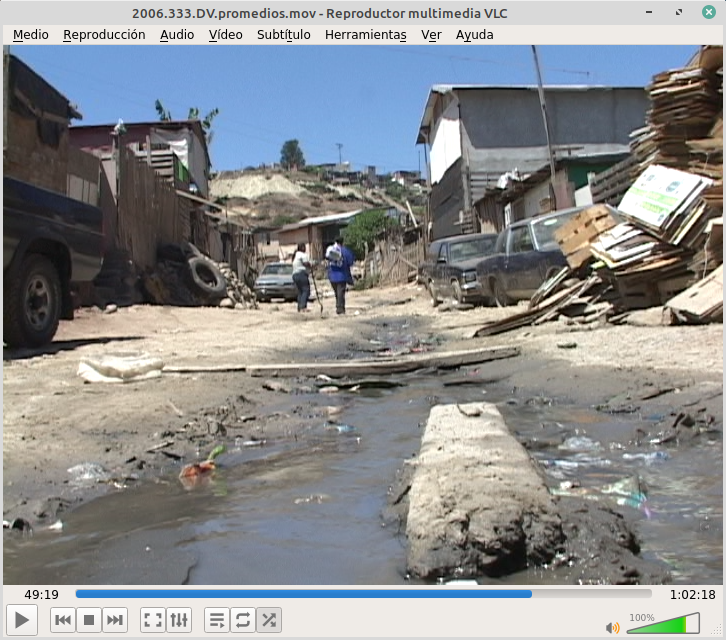The height and width of the screenshot is (640, 726).
Task: Mute audio via speaker icon
Action: (613, 627)
